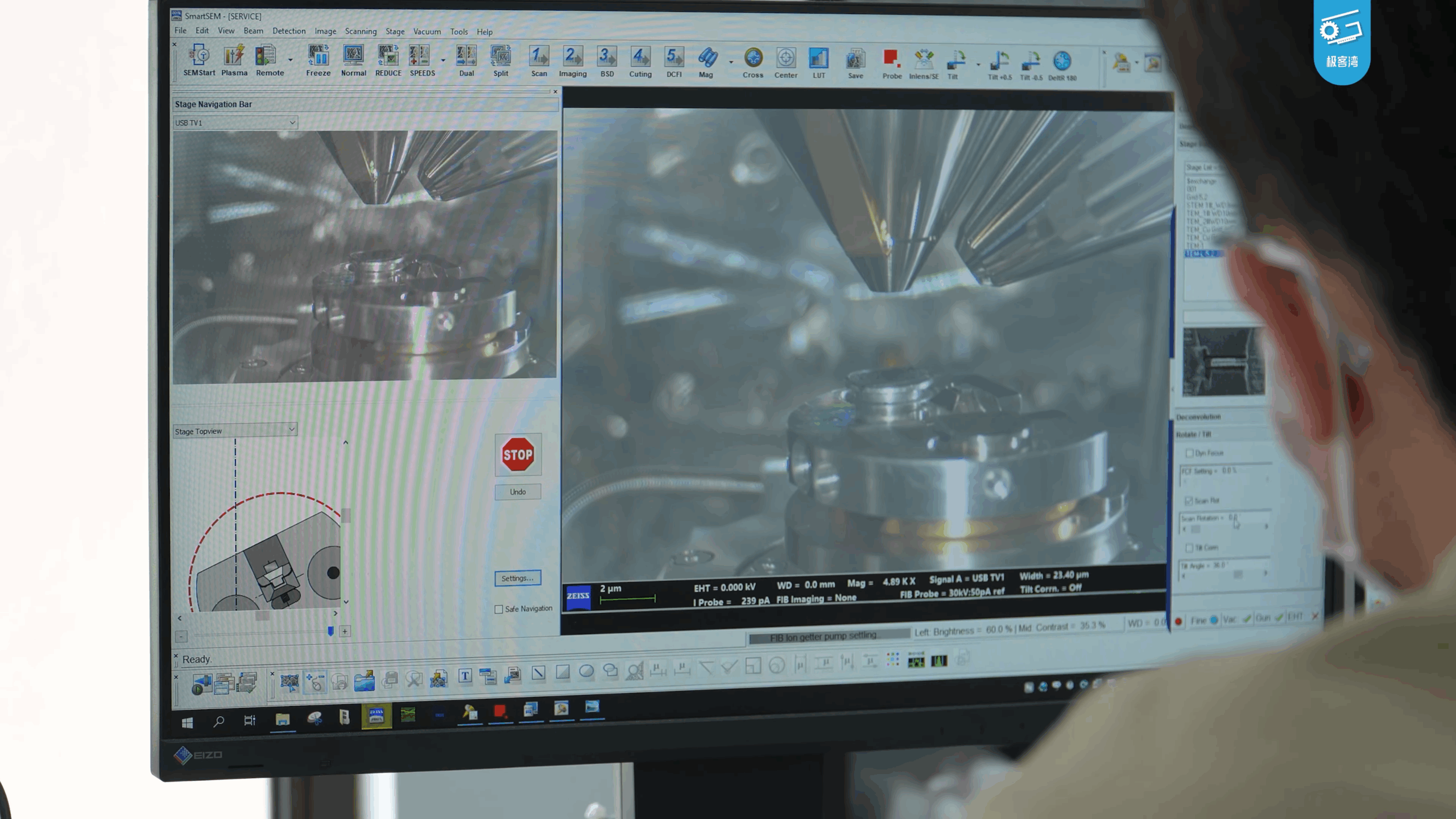Image resolution: width=1456 pixels, height=819 pixels.
Task: Select the line drawing annotation tool
Action: 537,673
